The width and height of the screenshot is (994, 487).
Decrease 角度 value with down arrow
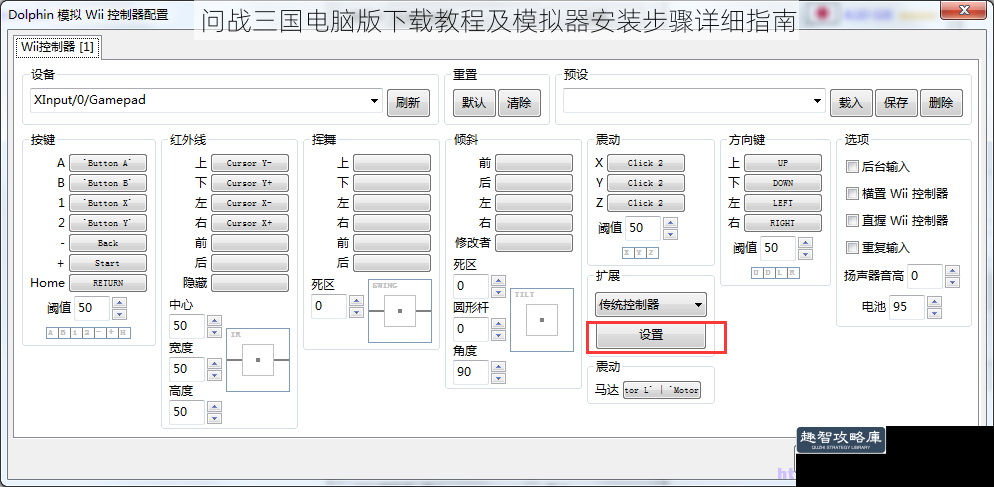499,379
